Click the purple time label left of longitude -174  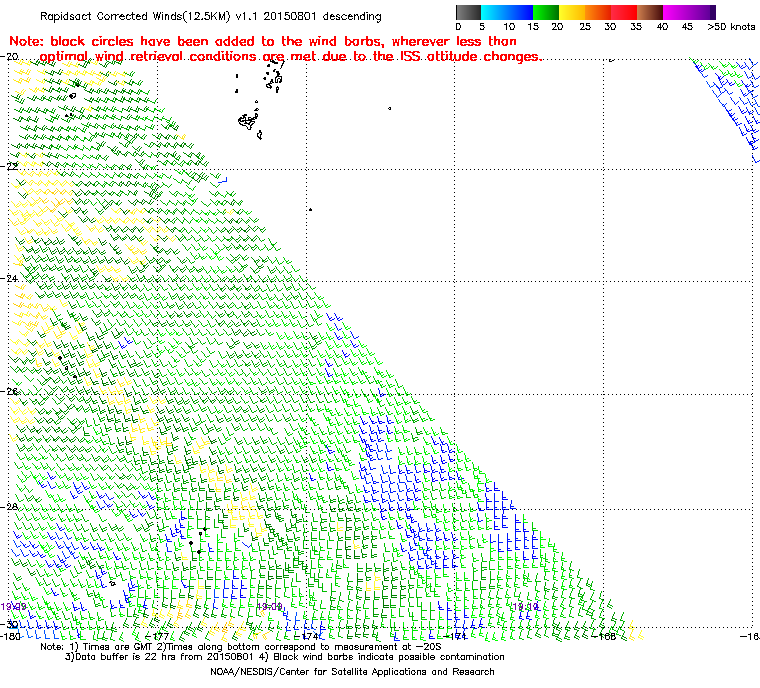(x=269, y=606)
